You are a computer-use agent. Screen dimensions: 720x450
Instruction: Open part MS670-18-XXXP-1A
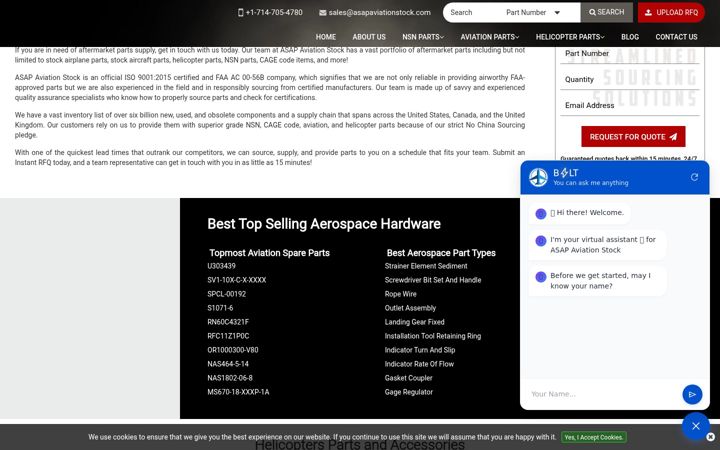[238, 392]
